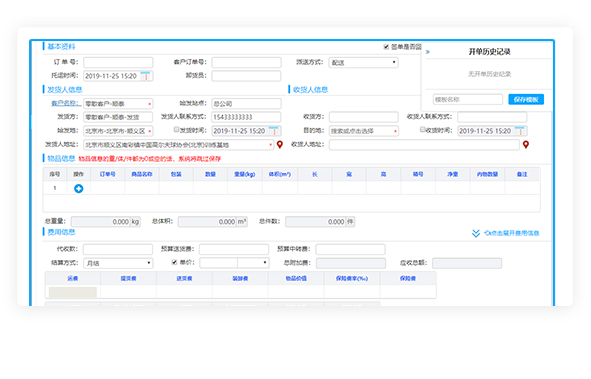Open 目的地 search selector

click(363, 131)
